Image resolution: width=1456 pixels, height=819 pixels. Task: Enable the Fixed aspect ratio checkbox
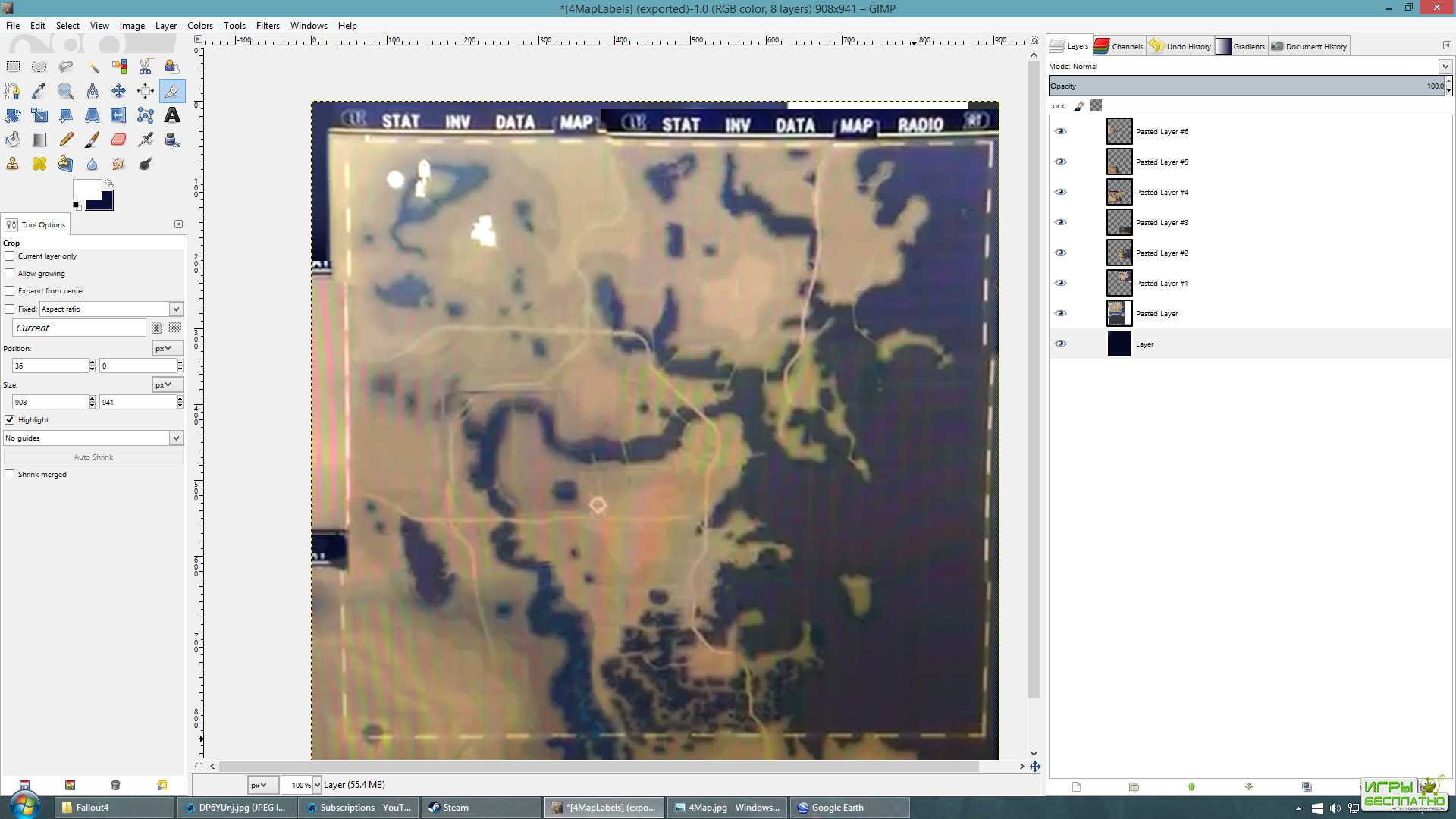click(10, 309)
